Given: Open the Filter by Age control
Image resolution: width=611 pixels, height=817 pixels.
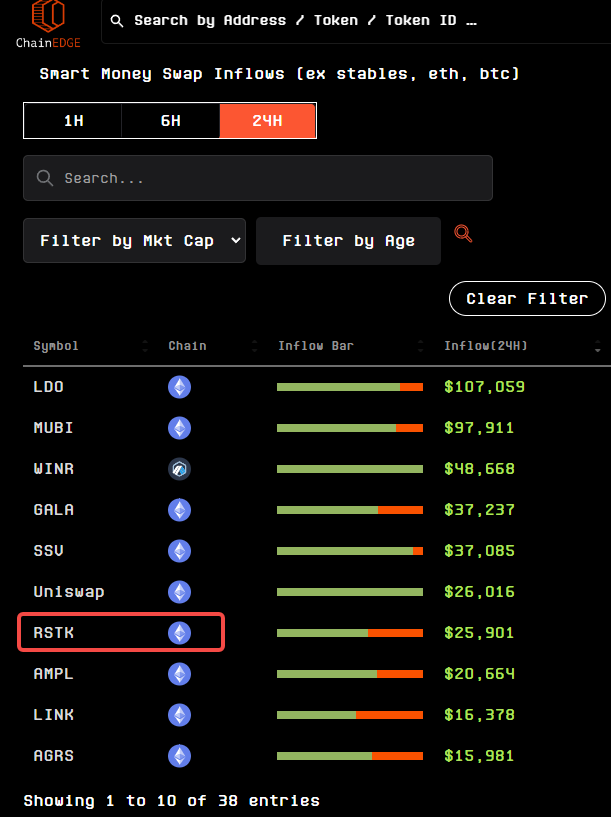Looking at the screenshot, I should pos(348,241).
